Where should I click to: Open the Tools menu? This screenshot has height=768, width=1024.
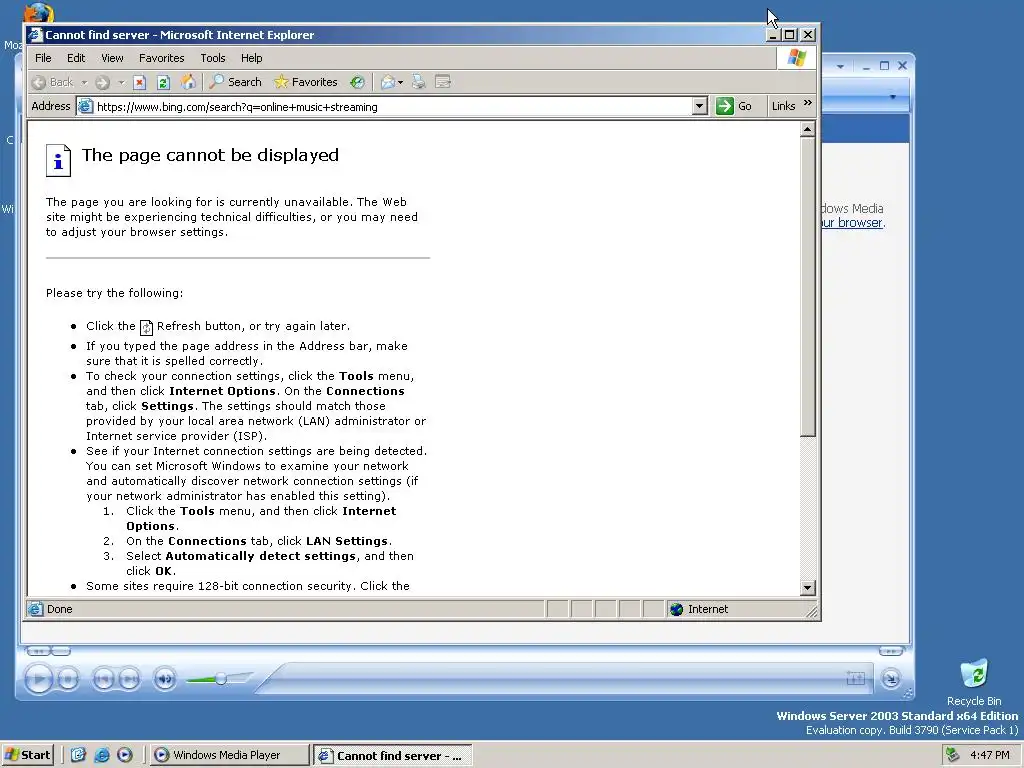coord(213,58)
